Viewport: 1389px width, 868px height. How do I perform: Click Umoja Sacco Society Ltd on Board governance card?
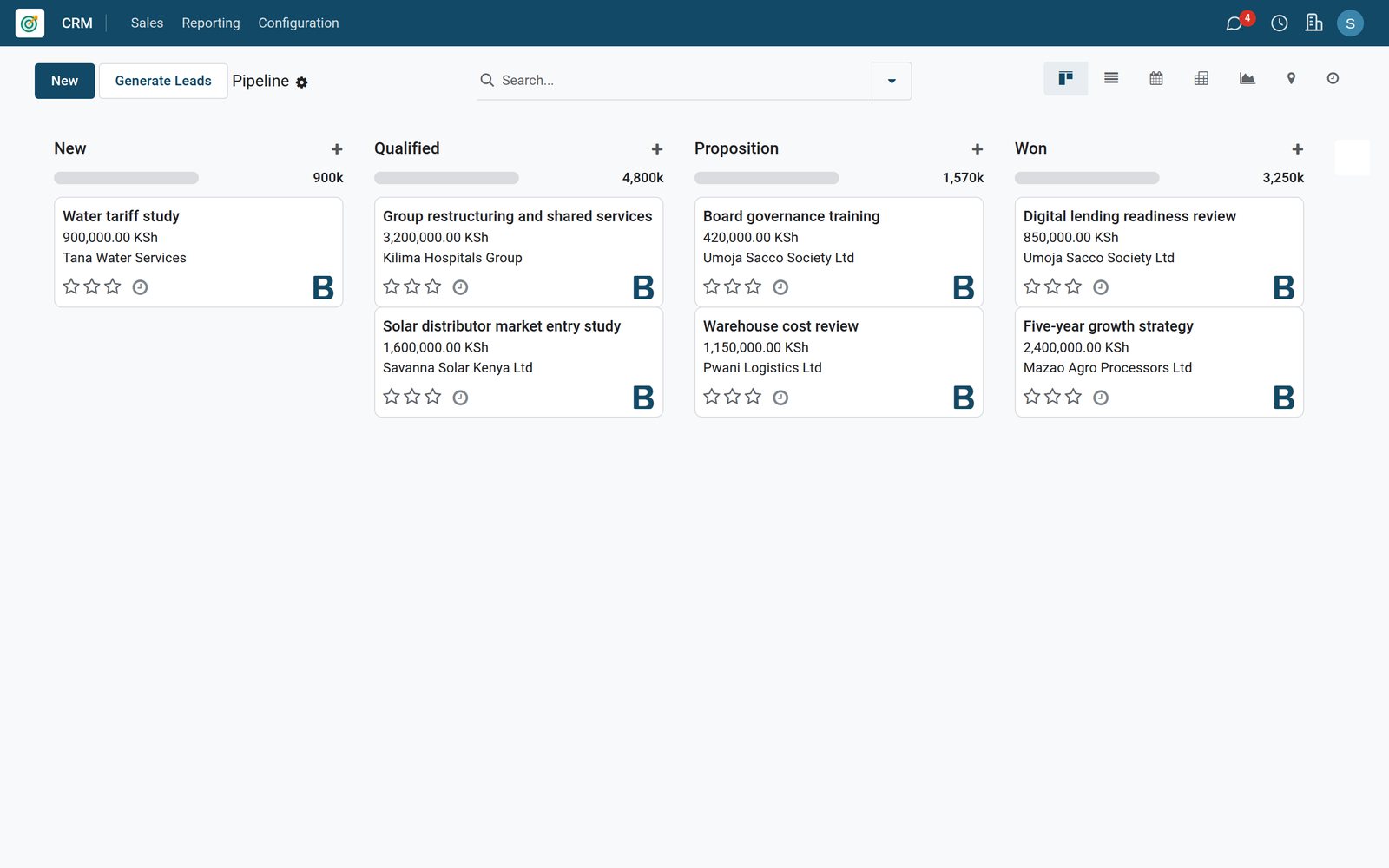coord(779,258)
